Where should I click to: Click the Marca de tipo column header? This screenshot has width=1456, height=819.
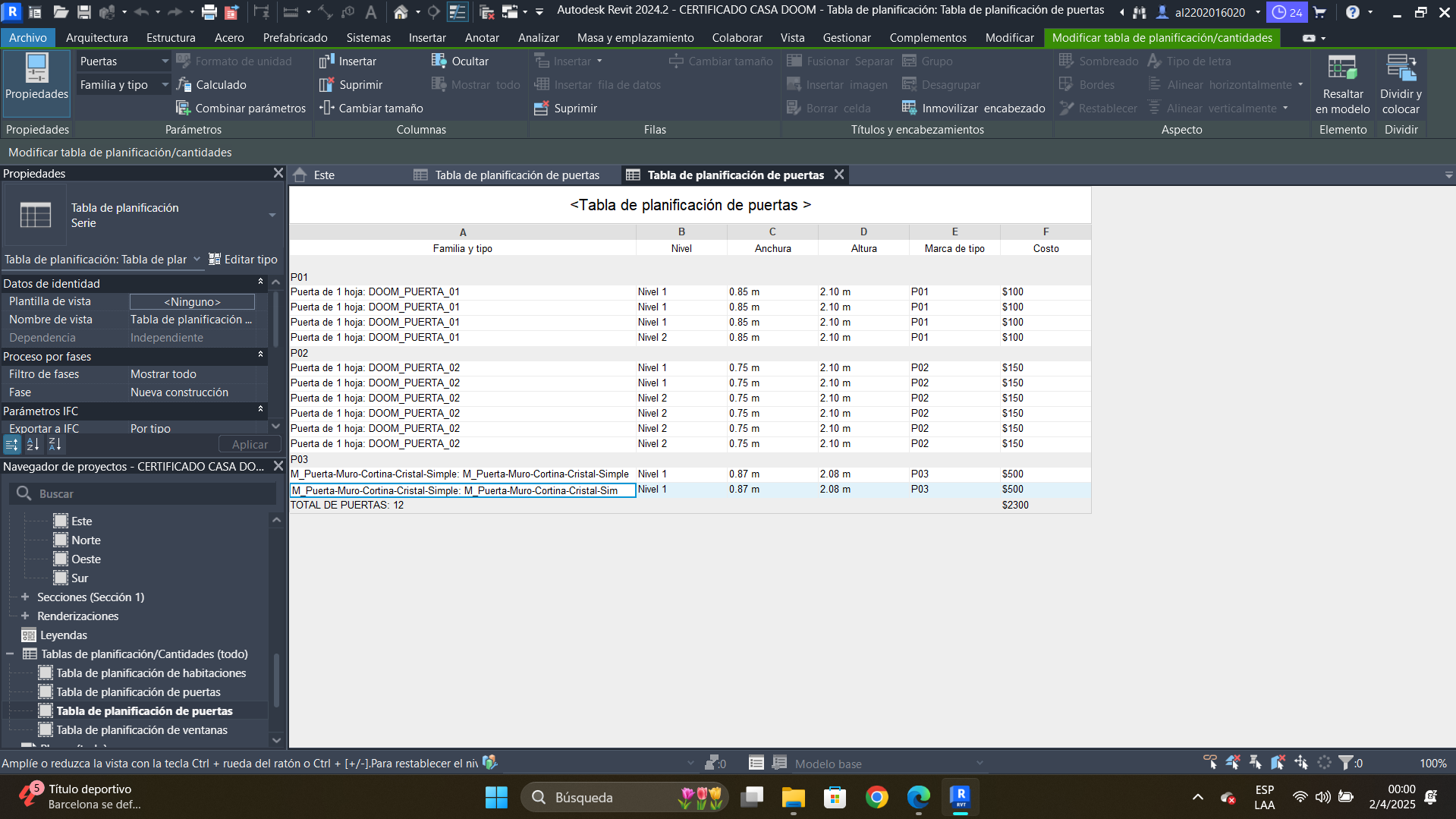click(954, 248)
